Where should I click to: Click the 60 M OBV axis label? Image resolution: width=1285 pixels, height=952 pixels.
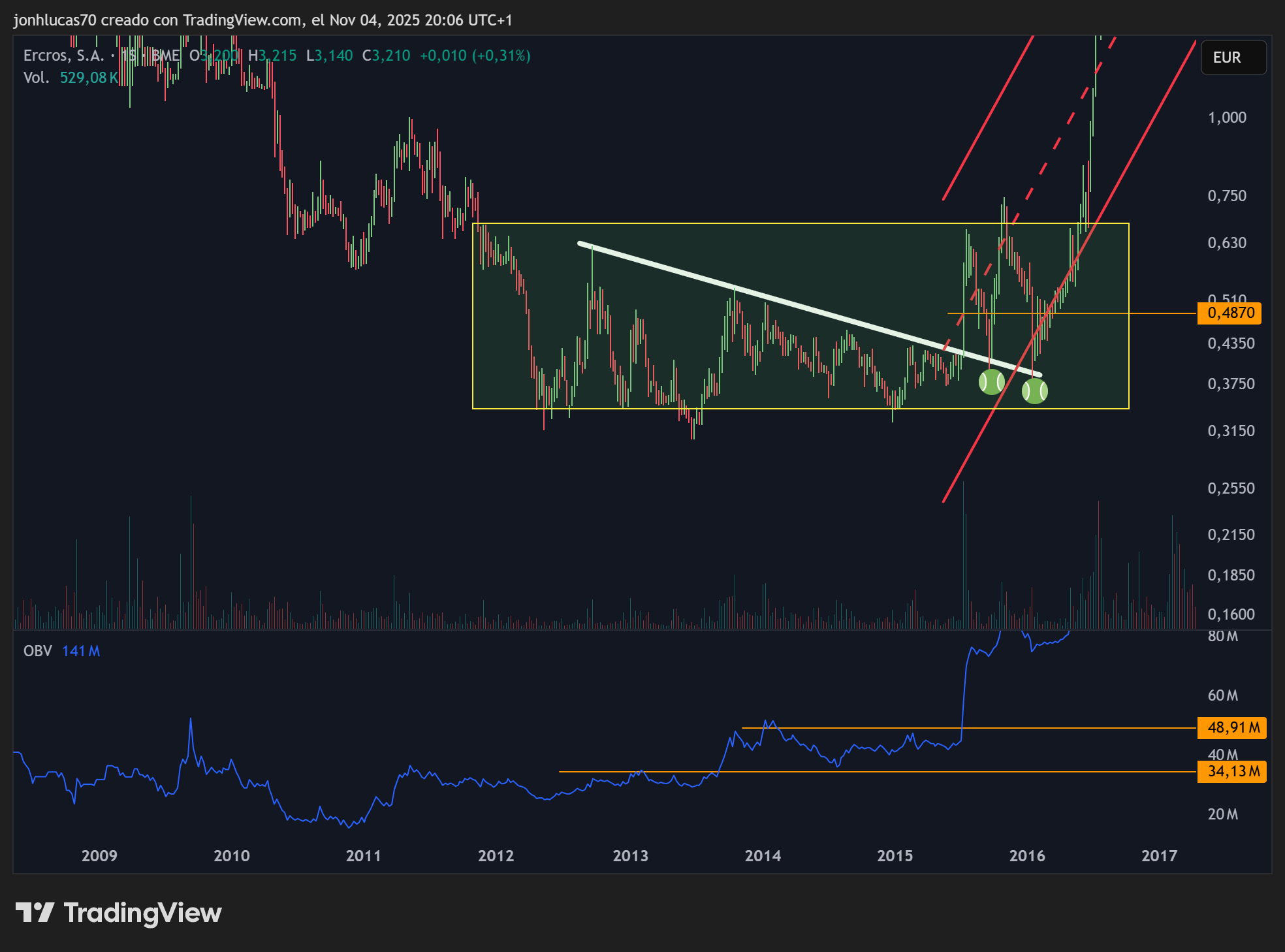[x=1222, y=695]
